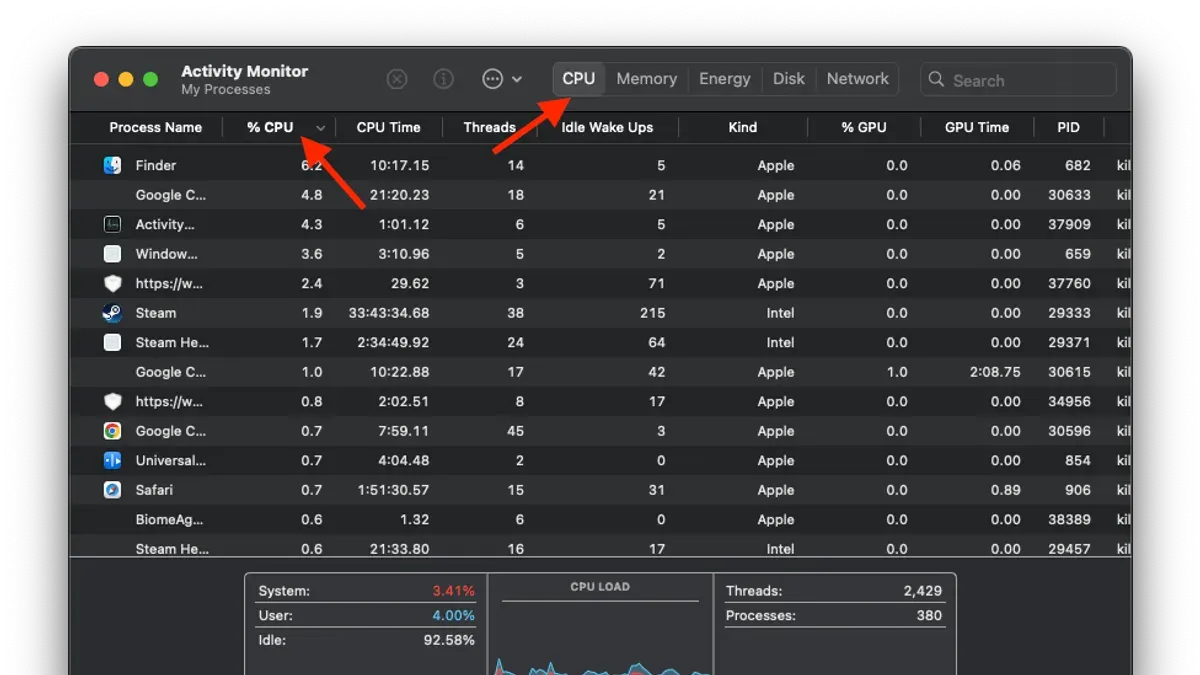Screen dimensions: 1200x675
Task: Click the CPU LOAD graph
Action: [600, 639]
